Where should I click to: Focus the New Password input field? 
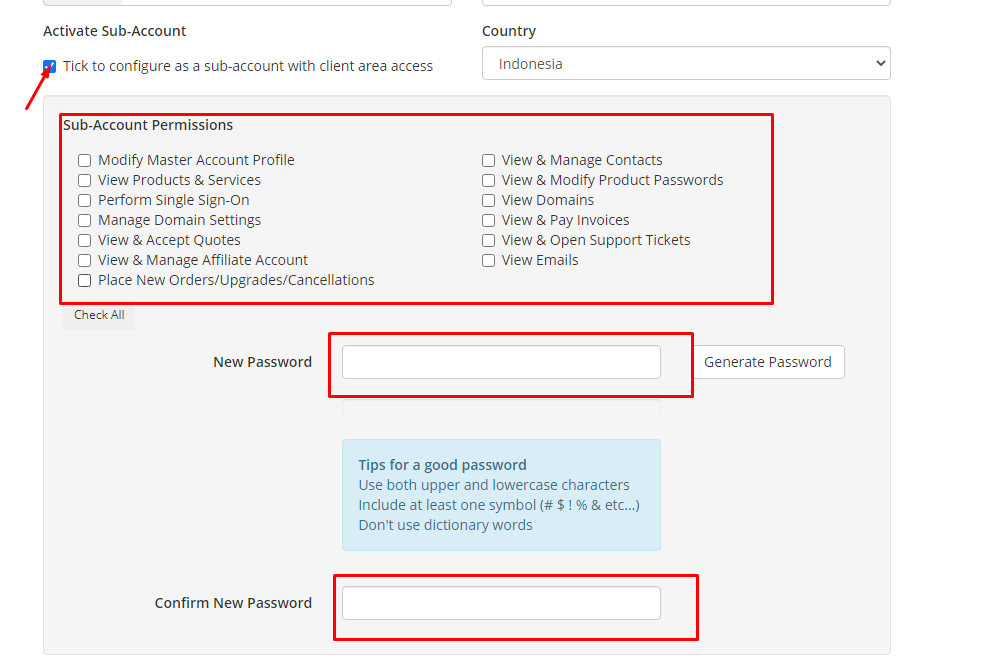[501, 362]
